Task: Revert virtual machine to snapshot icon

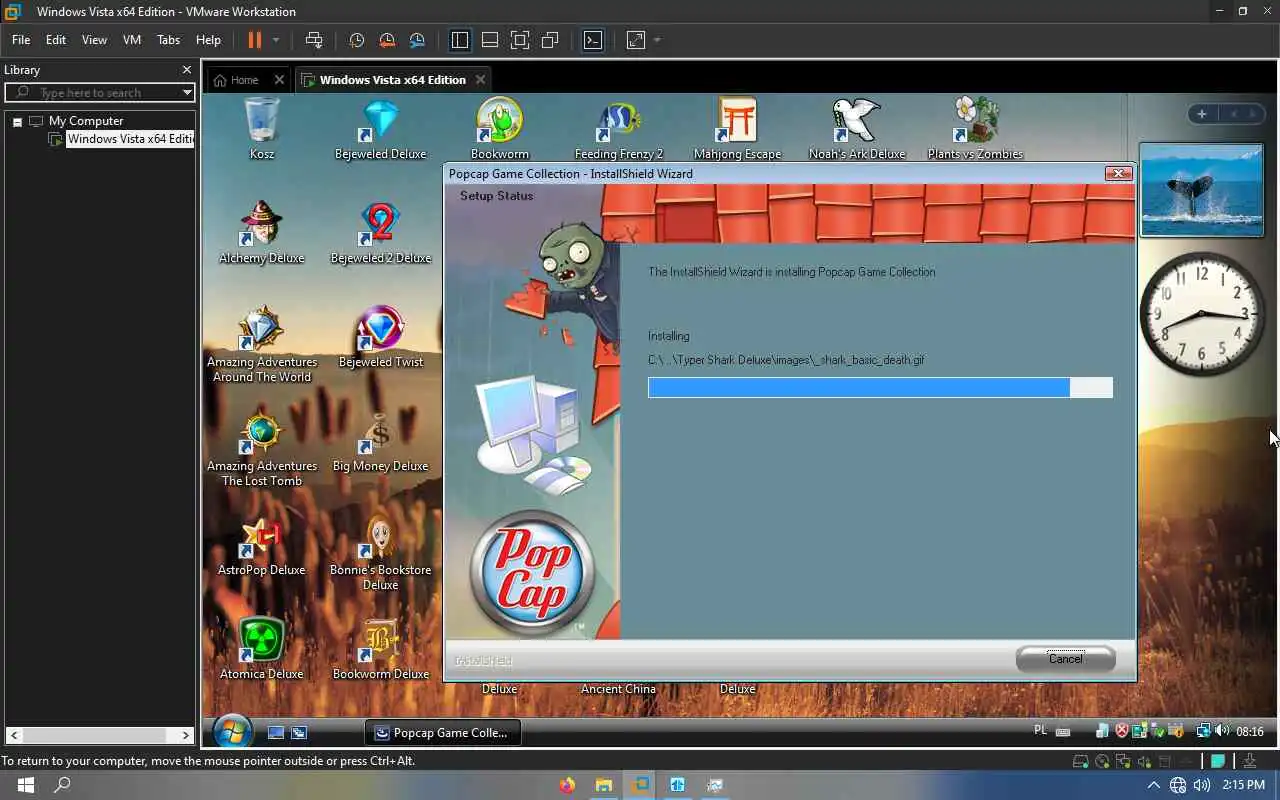Action: [x=387, y=40]
